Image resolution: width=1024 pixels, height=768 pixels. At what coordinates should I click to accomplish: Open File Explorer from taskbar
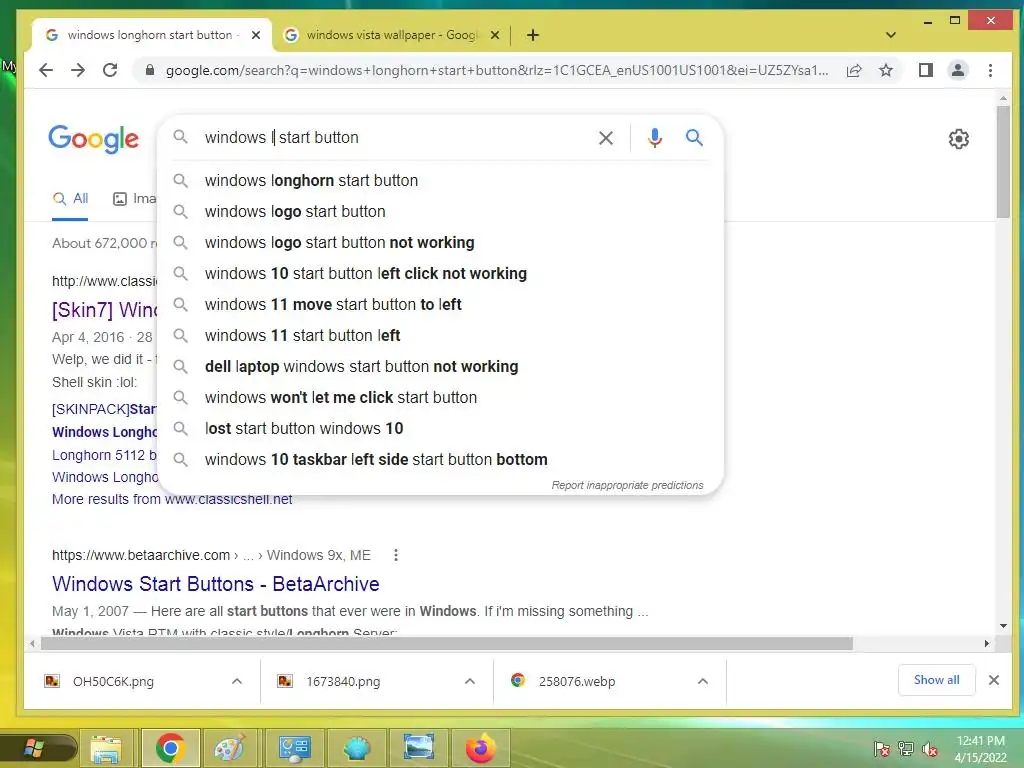(x=106, y=748)
